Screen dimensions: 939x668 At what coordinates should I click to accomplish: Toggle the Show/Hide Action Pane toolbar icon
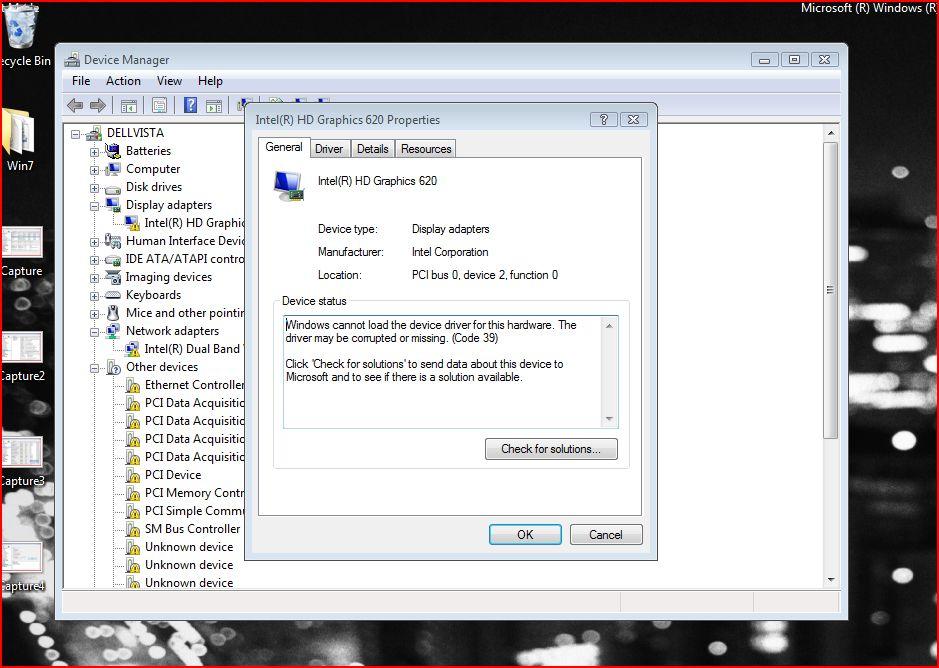[214, 106]
